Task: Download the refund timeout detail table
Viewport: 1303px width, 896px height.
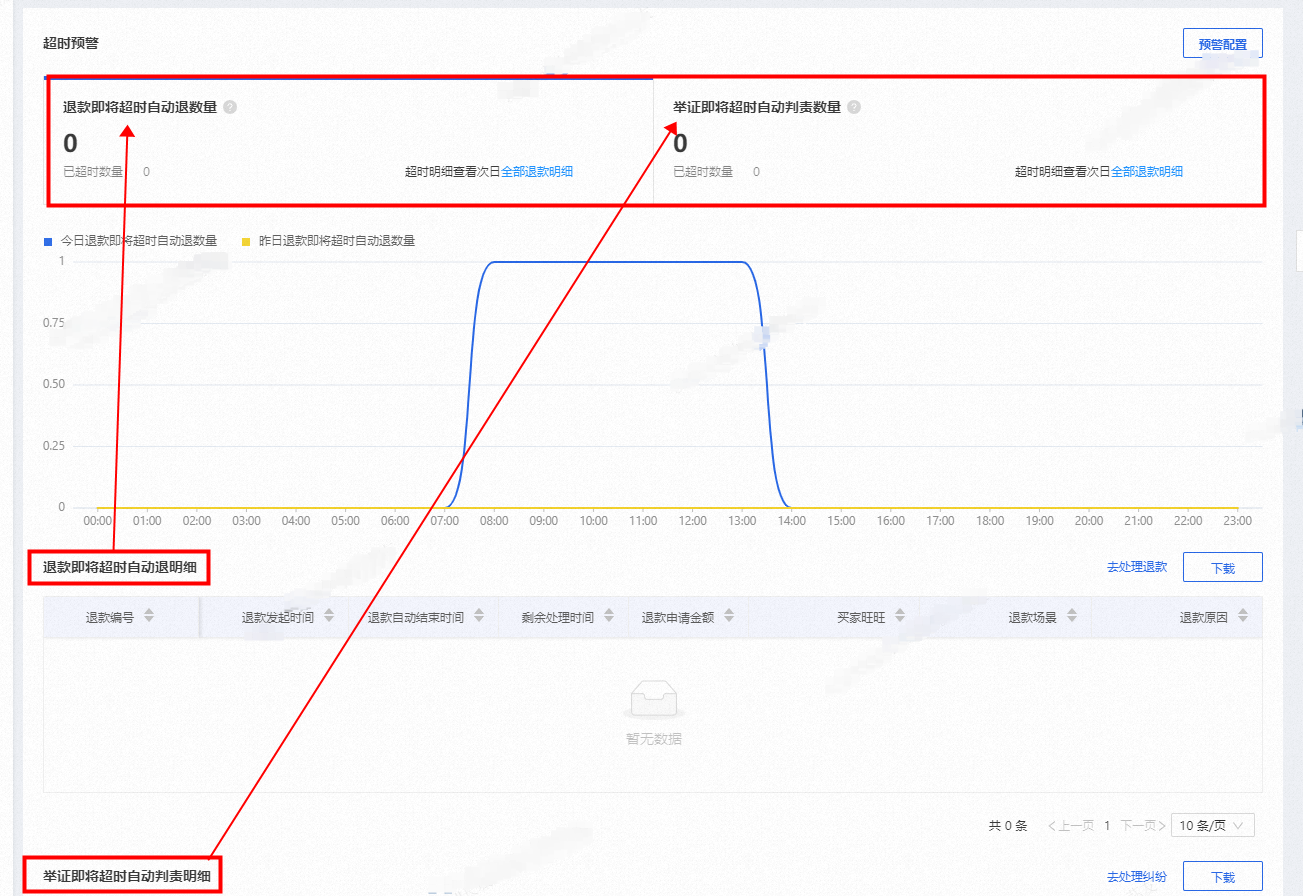Action: pyautogui.click(x=1222, y=567)
